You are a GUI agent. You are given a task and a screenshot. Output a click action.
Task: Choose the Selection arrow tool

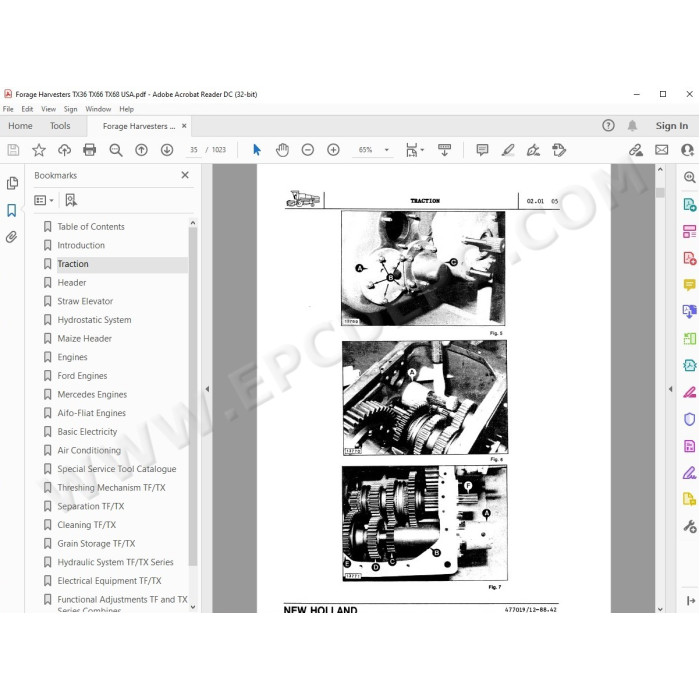pos(257,150)
